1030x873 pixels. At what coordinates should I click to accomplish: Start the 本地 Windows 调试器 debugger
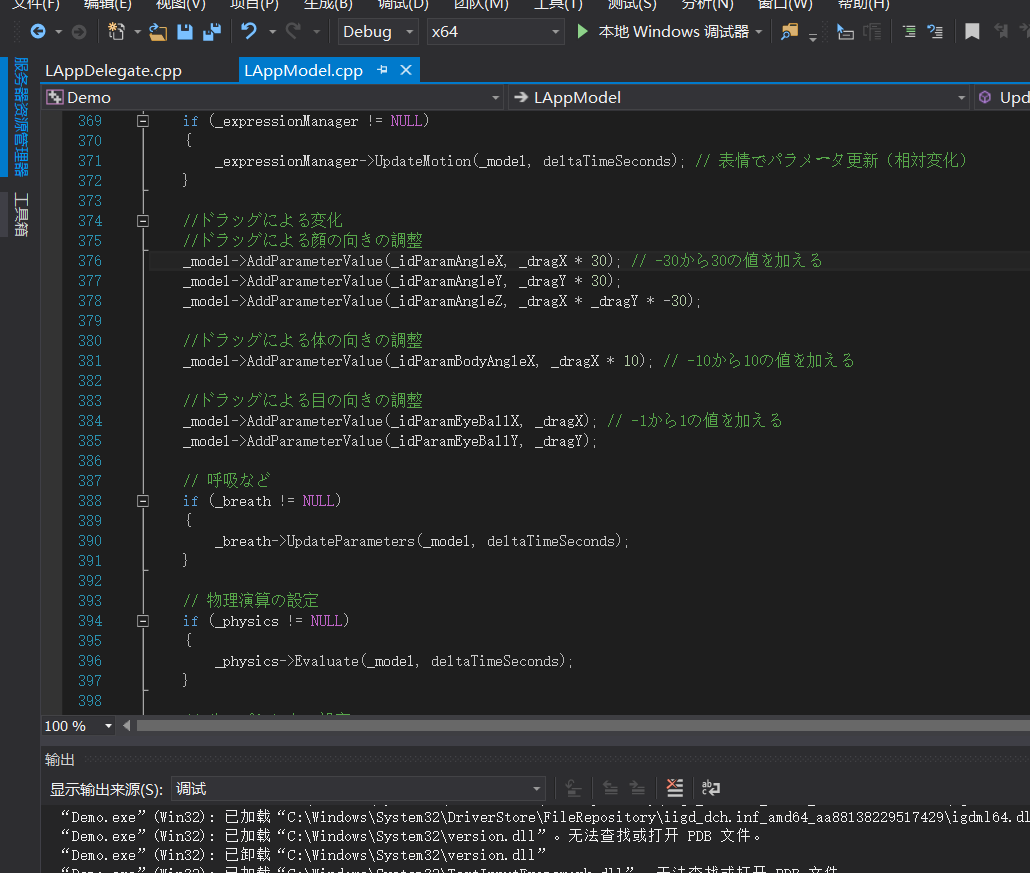coord(663,32)
